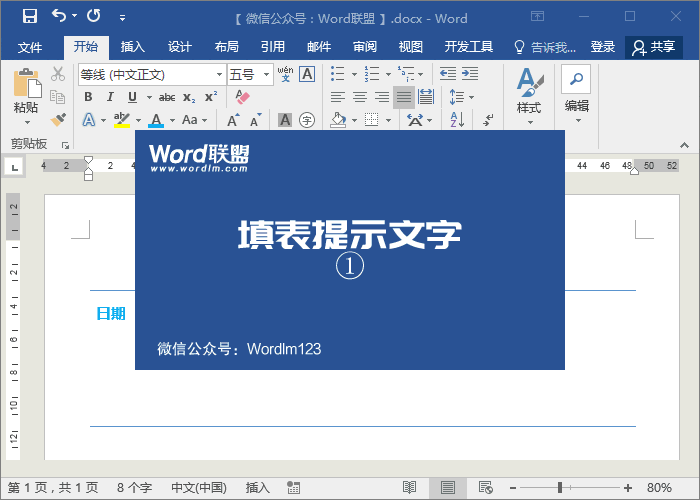Screen dimensions: 700x500
Task: Click the 告诉我 search box
Action: [x=545, y=47]
